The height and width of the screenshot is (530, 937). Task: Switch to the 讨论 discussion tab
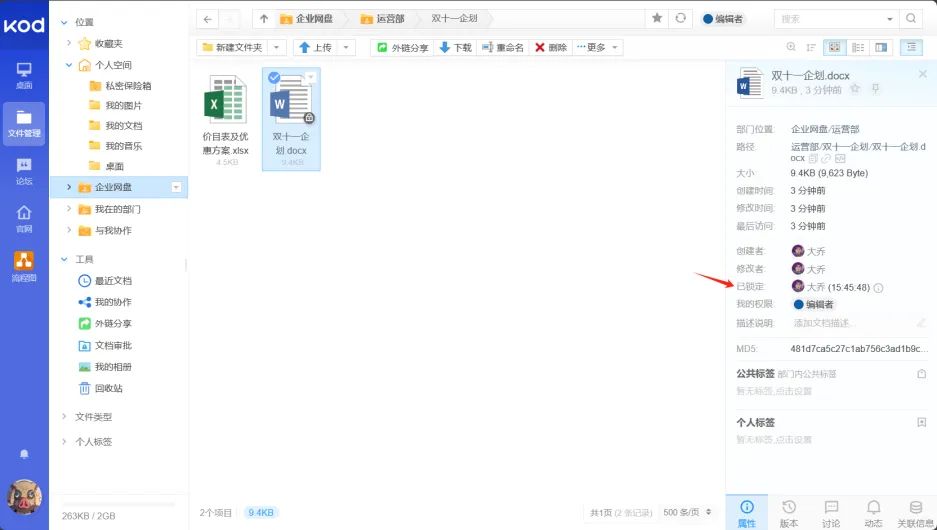[x=831, y=513]
